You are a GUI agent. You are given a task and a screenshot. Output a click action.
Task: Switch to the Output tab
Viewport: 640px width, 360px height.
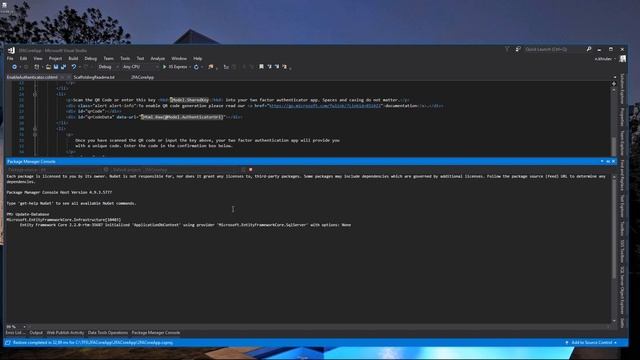tap(36, 333)
